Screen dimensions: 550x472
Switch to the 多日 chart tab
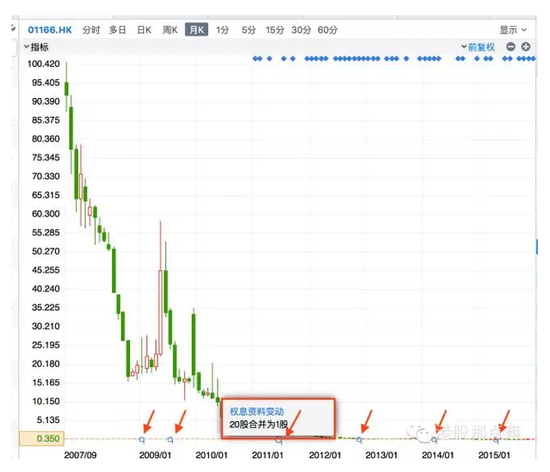[118, 30]
